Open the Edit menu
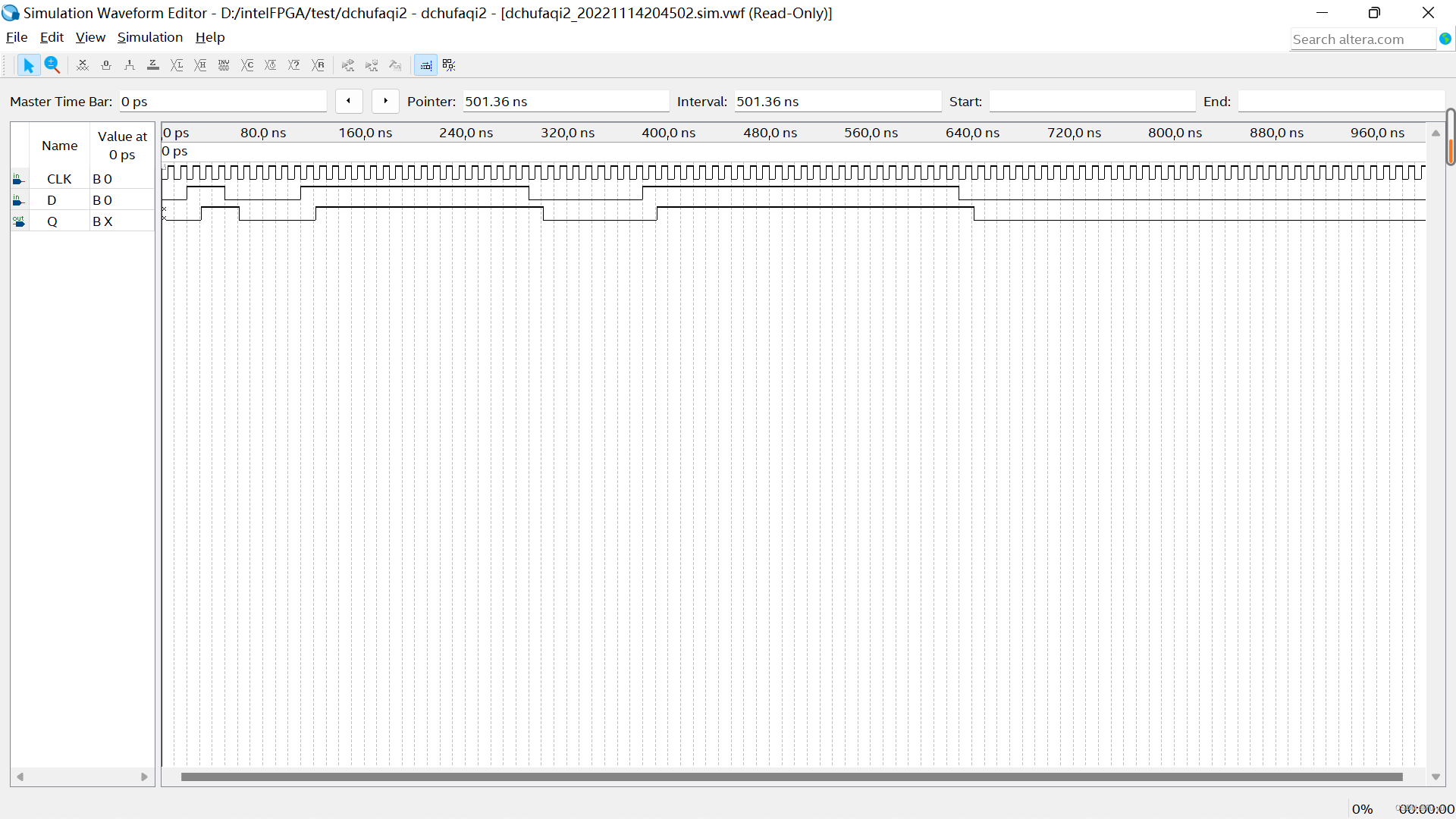Screen dimensions: 1456x819 pos(52,37)
